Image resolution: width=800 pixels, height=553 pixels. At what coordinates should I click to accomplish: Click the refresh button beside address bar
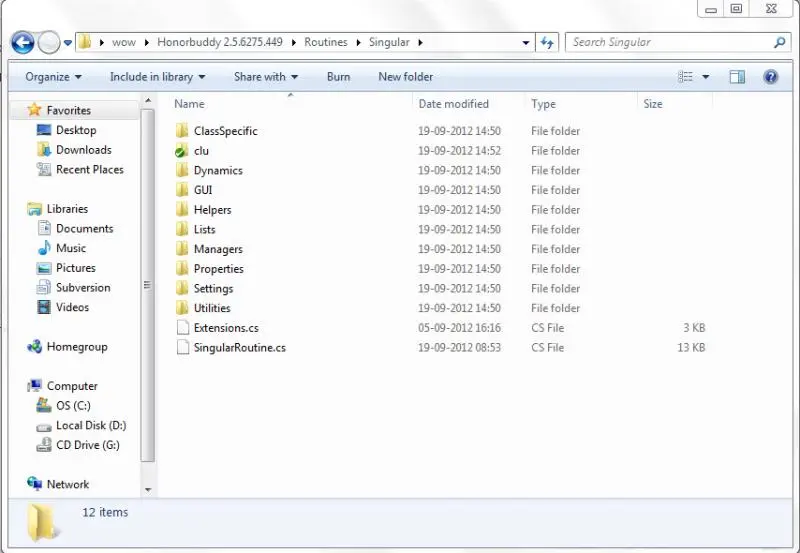(547, 43)
